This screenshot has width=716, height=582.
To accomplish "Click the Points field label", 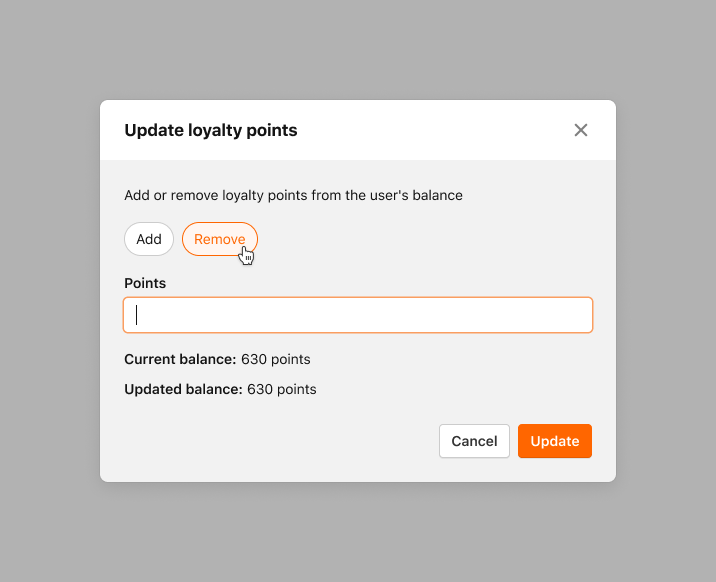I will click(145, 283).
